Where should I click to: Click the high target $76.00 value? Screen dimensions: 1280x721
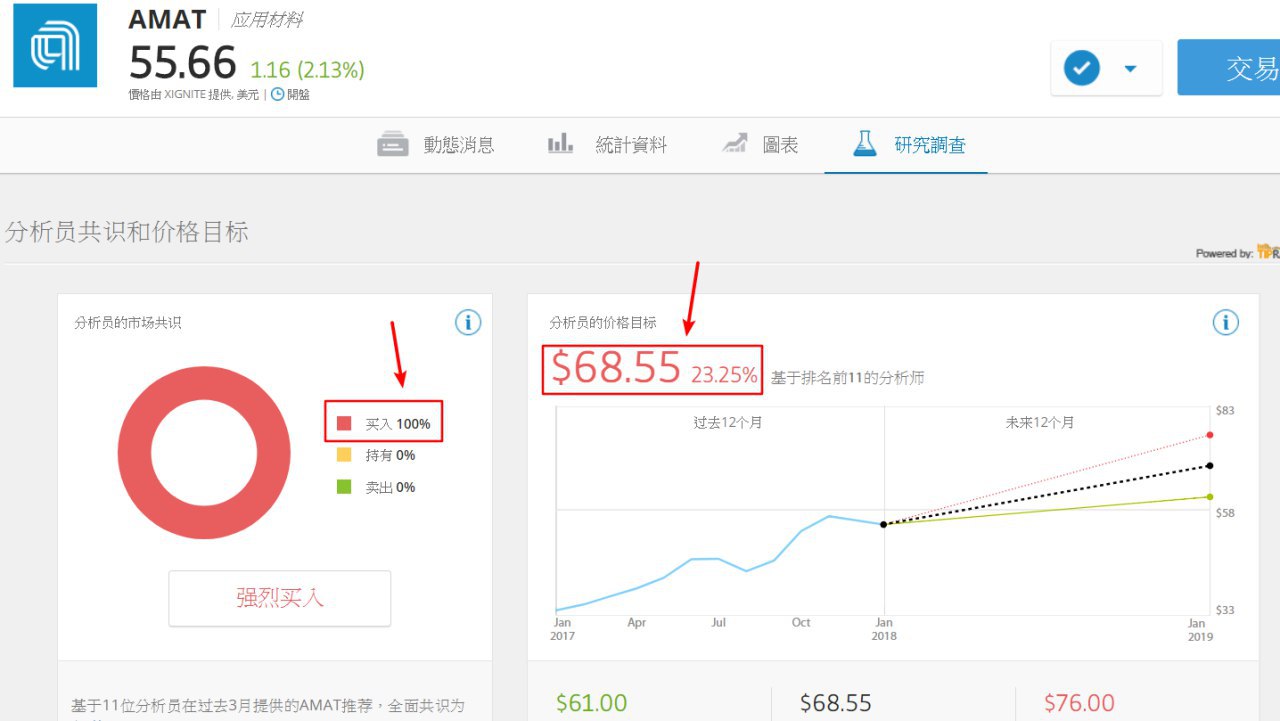tap(1079, 703)
